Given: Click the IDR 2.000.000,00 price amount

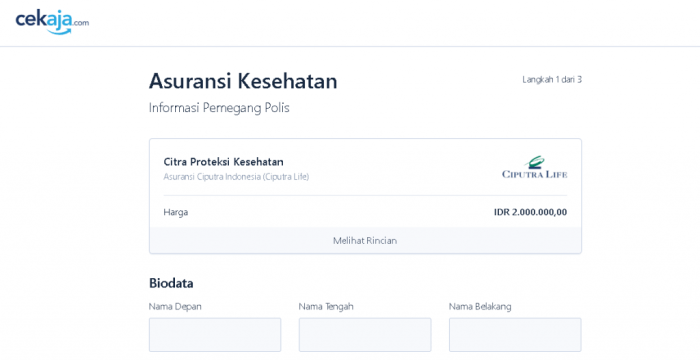Looking at the screenshot, I should click(530, 212).
